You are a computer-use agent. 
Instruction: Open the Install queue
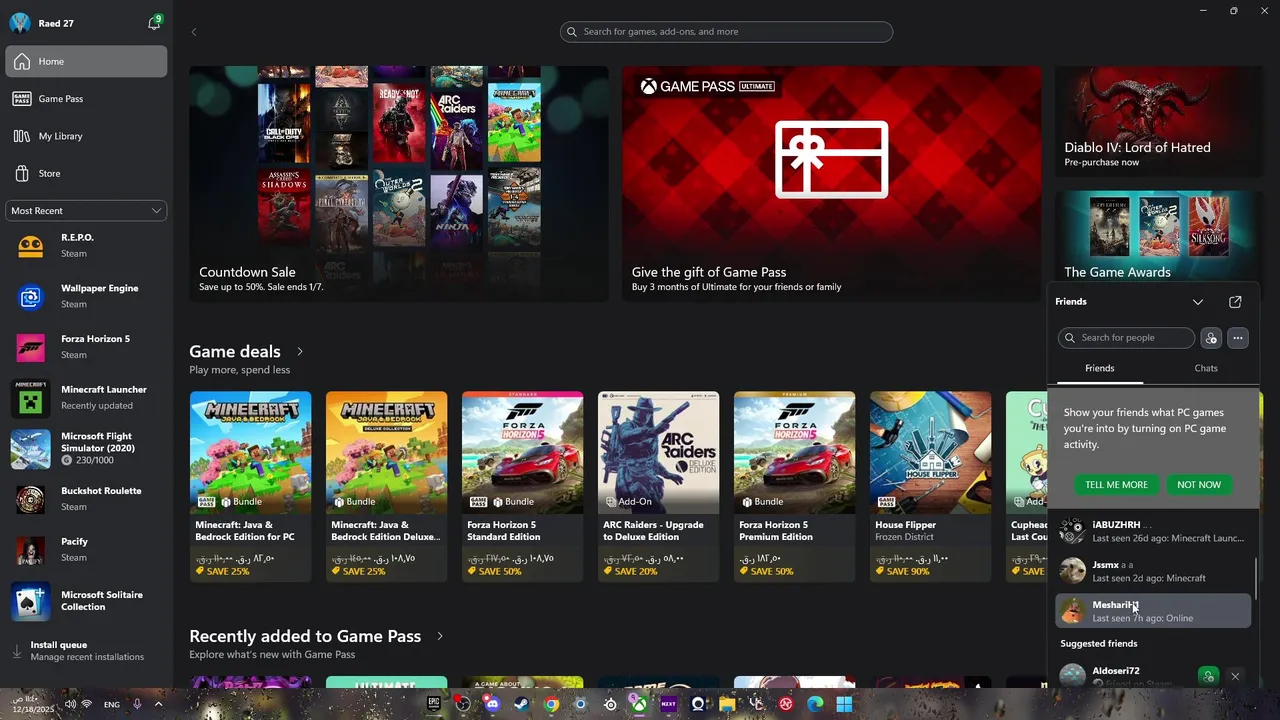pyautogui.click(x=86, y=651)
